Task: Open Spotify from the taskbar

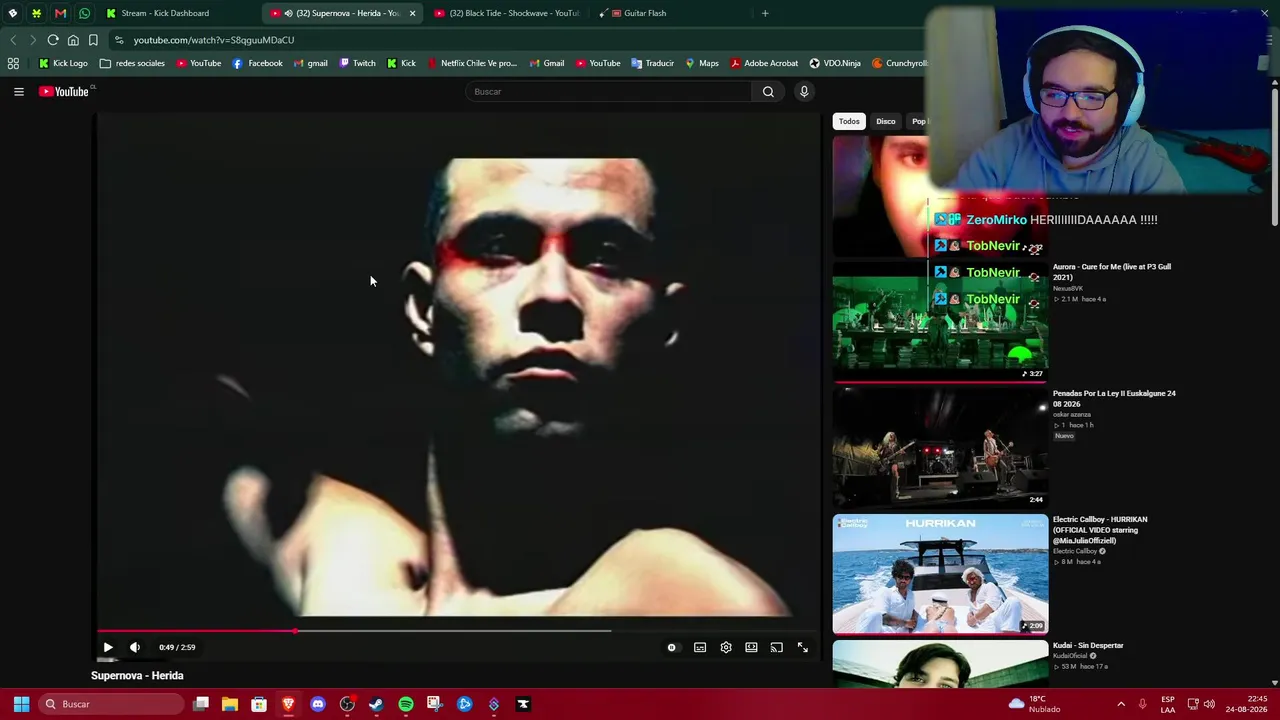Action: click(x=406, y=704)
